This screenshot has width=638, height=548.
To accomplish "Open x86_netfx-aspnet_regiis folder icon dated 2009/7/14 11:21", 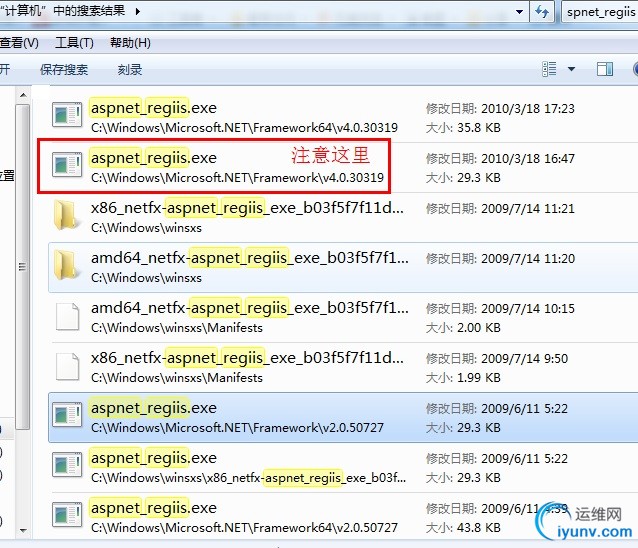I will [x=66, y=215].
